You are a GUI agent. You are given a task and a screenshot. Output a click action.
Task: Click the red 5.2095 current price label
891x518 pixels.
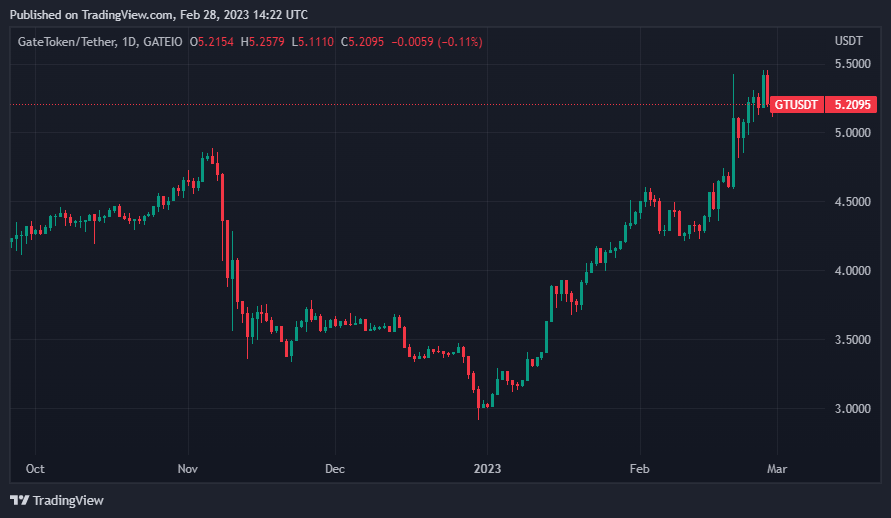point(853,105)
